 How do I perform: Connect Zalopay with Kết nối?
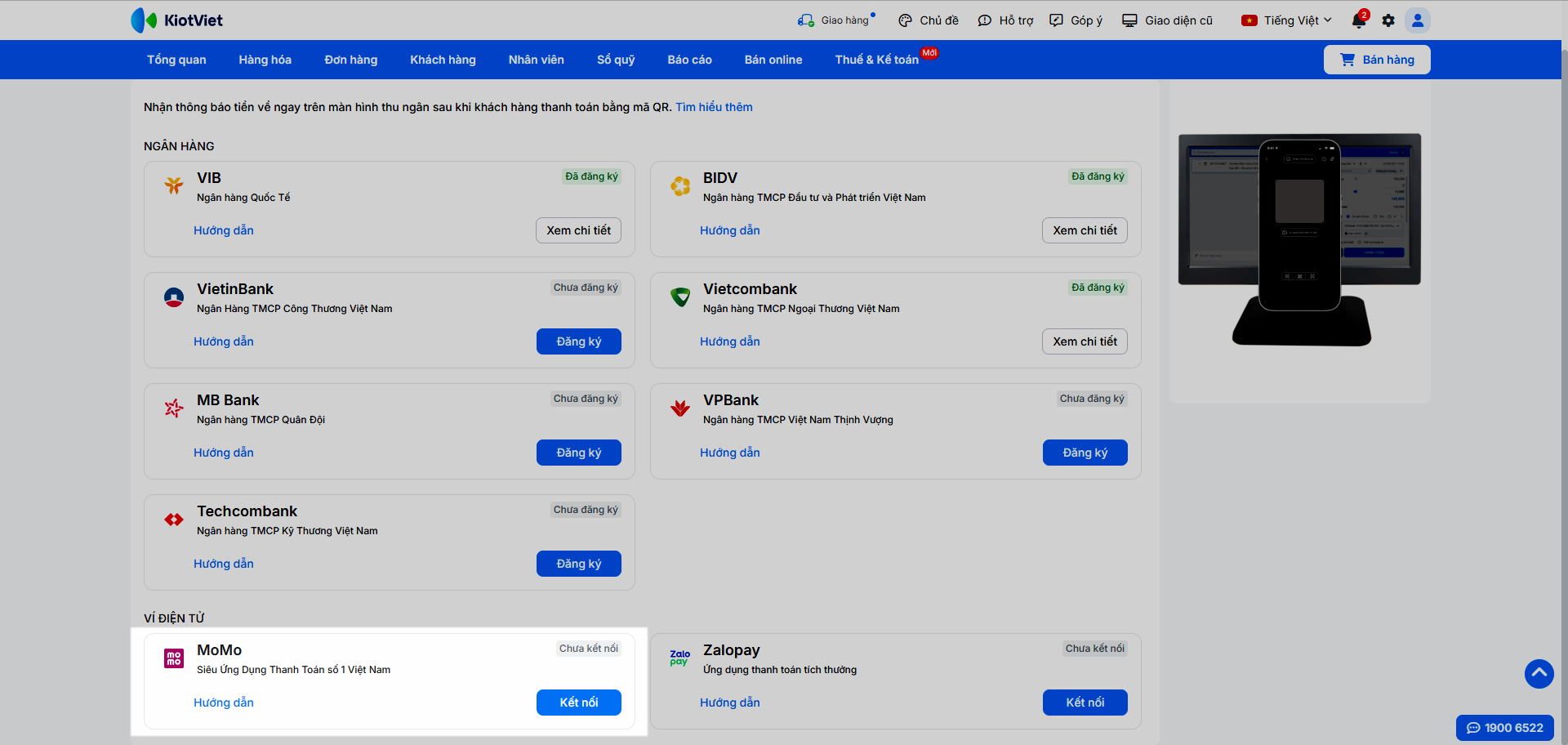pyautogui.click(x=1085, y=703)
